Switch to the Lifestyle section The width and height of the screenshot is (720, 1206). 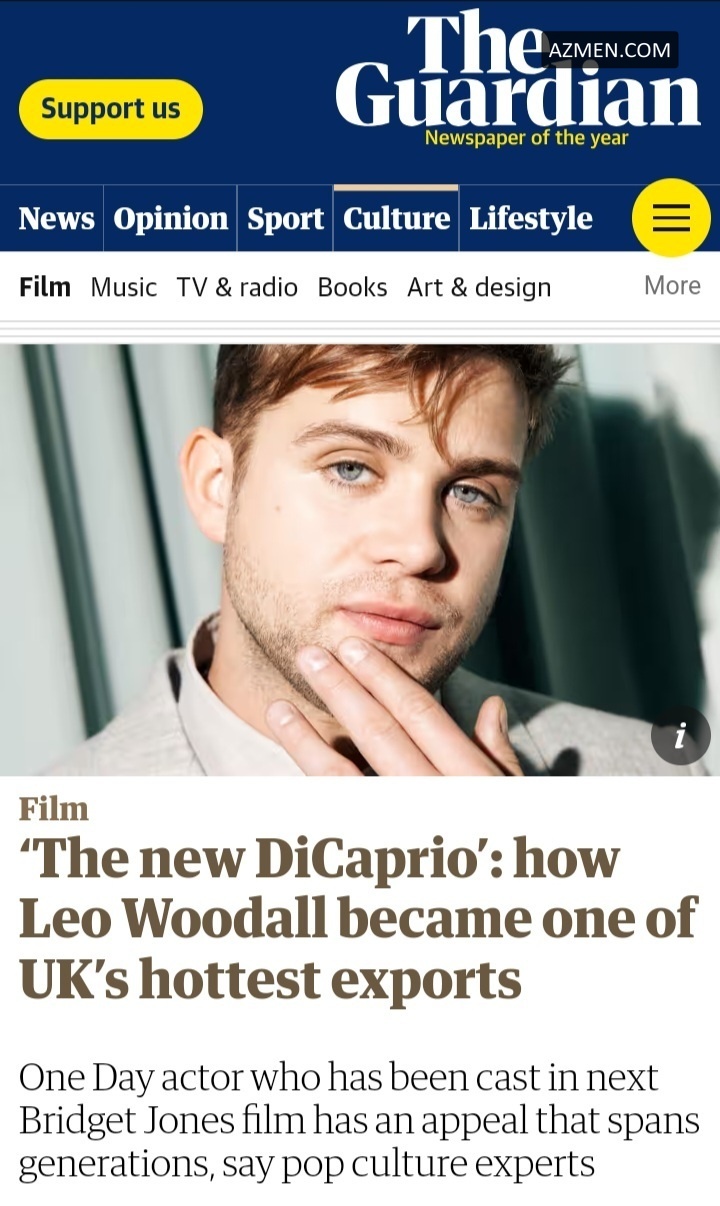(x=531, y=218)
